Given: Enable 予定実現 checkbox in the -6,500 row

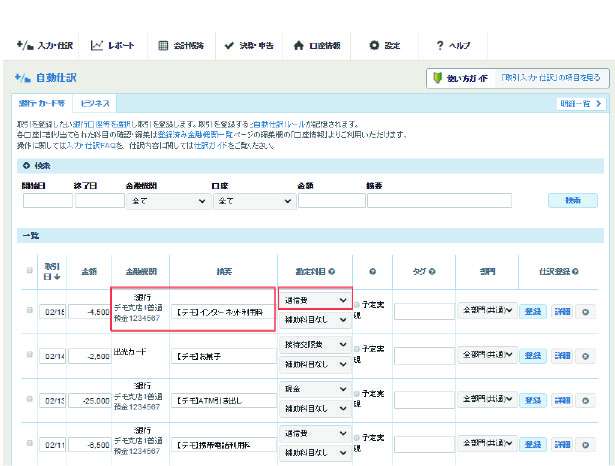Looking at the screenshot, I should point(357,438).
